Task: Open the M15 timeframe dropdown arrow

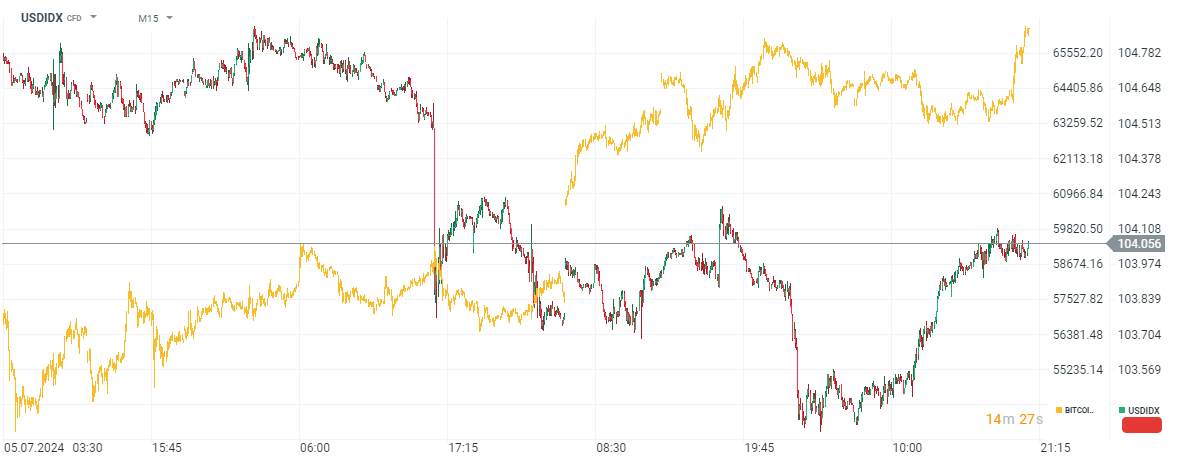Action: (169, 18)
